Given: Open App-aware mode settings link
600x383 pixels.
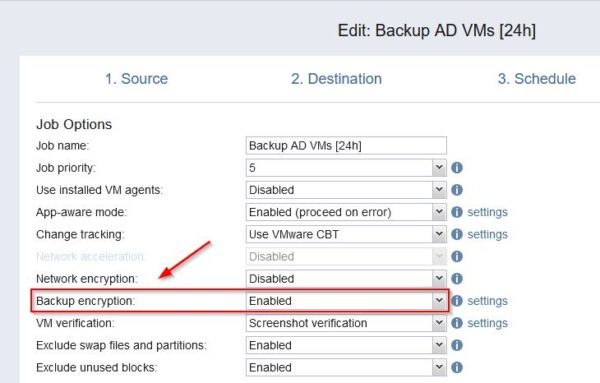Looking at the screenshot, I should pyautogui.click(x=488, y=212).
